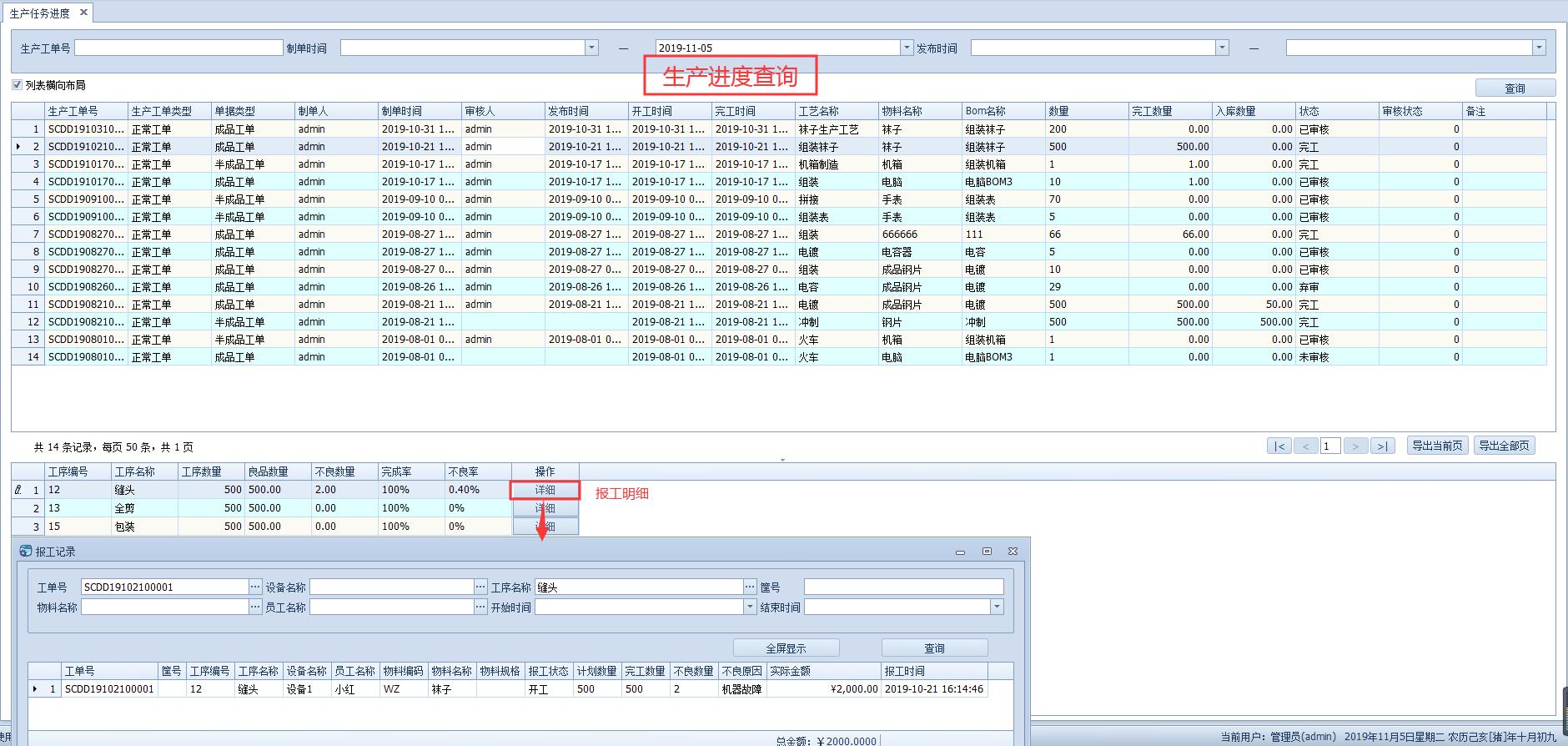Select row 1 with 袜子生产工艺
This screenshot has height=746, width=1568.
pos(778,129)
